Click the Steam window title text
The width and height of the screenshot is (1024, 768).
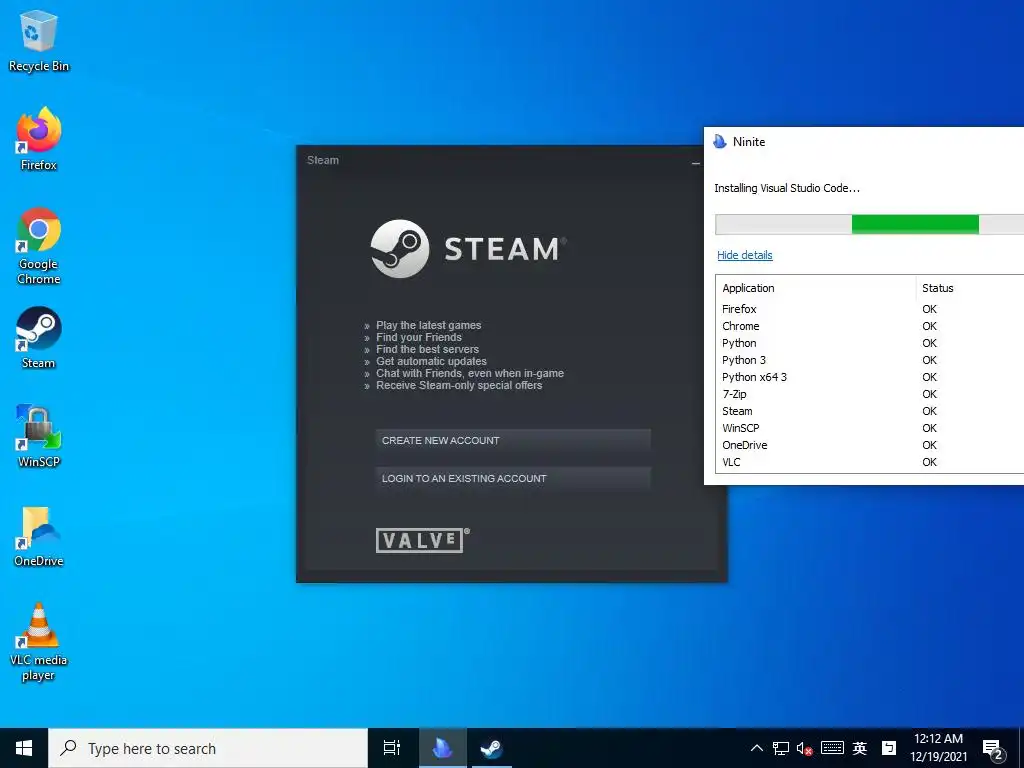pos(323,160)
